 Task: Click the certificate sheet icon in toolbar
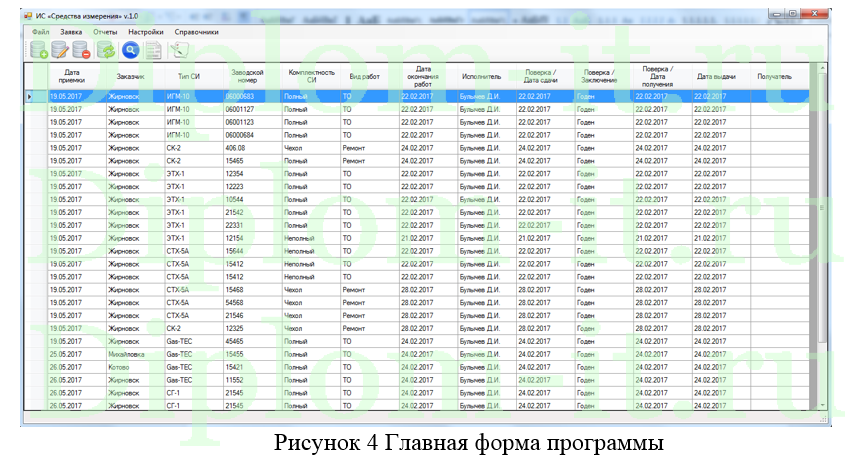[x=178, y=49]
